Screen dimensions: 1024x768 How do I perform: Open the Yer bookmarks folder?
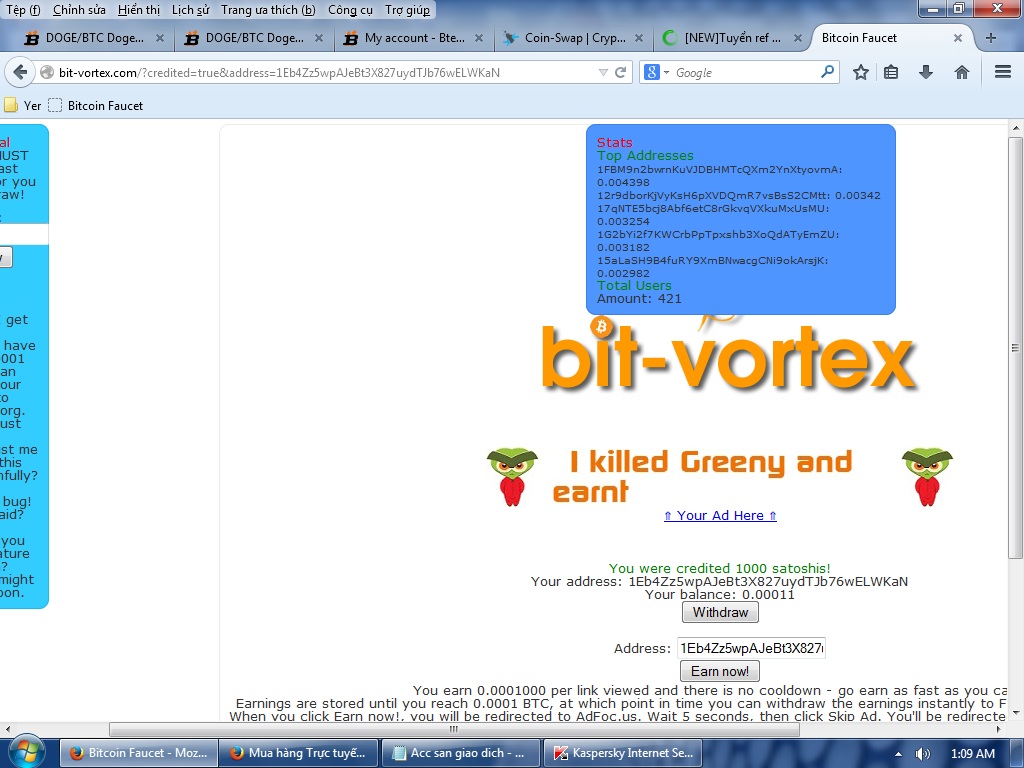[23, 105]
